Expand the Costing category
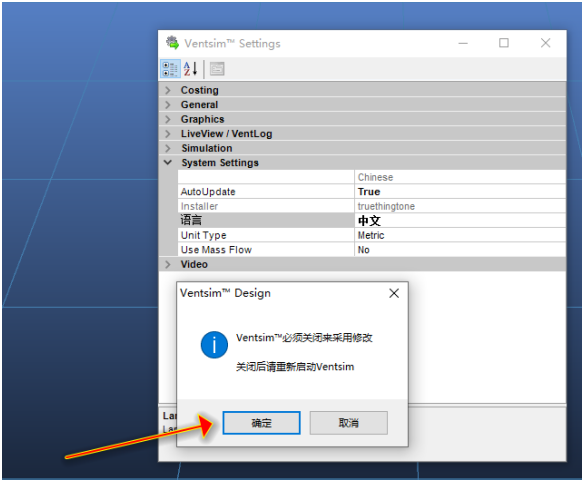The width and height of the screenshot is (584, 482). tap(168, 90)
